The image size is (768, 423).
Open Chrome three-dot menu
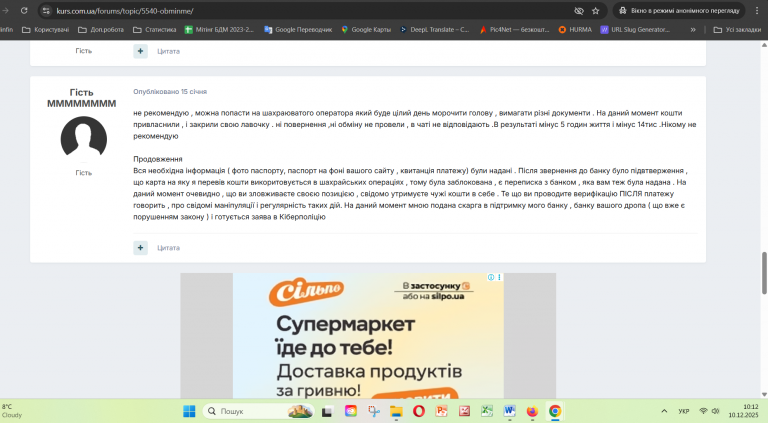pos(757,10)
